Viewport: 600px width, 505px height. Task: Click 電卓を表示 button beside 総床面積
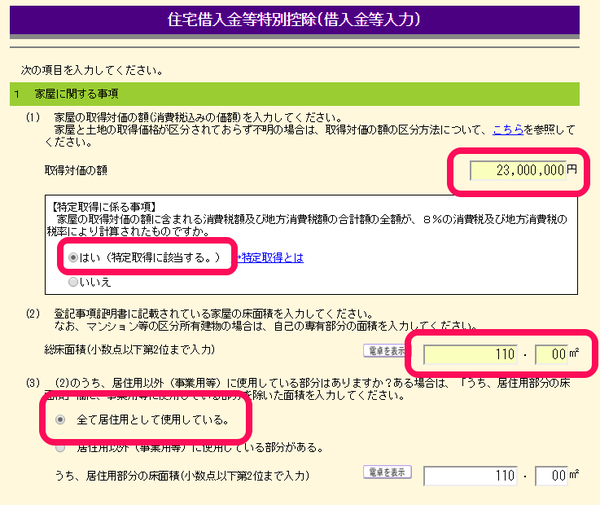point(387,350)
